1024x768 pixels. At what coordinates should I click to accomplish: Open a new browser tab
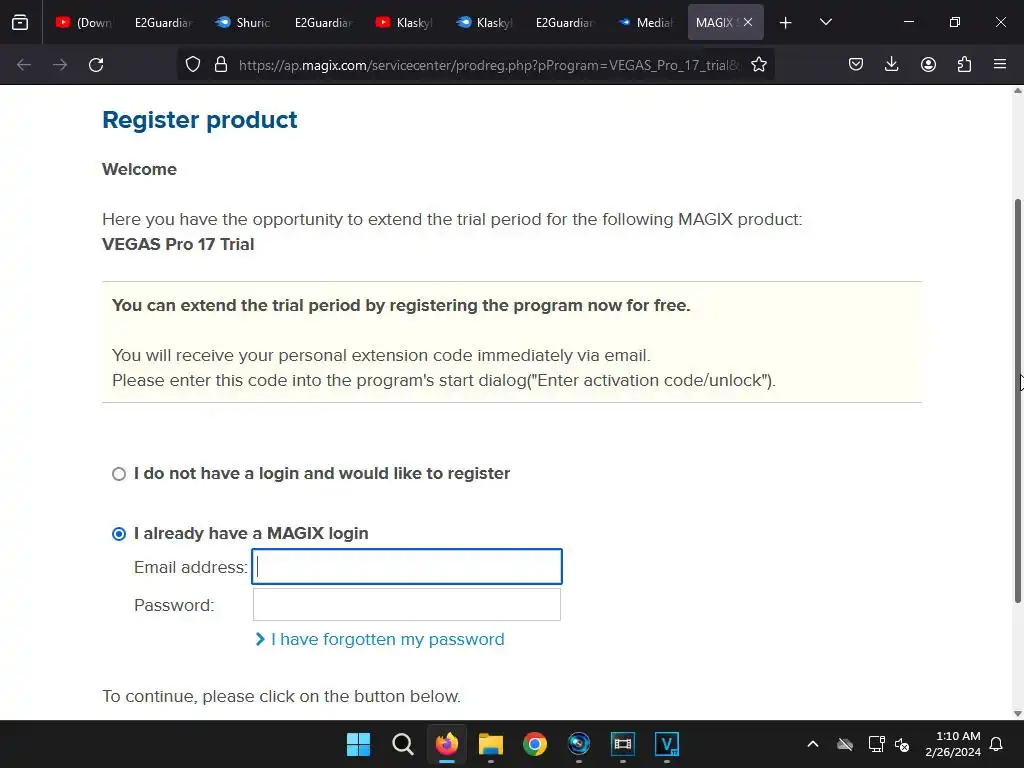pos(786,23)
